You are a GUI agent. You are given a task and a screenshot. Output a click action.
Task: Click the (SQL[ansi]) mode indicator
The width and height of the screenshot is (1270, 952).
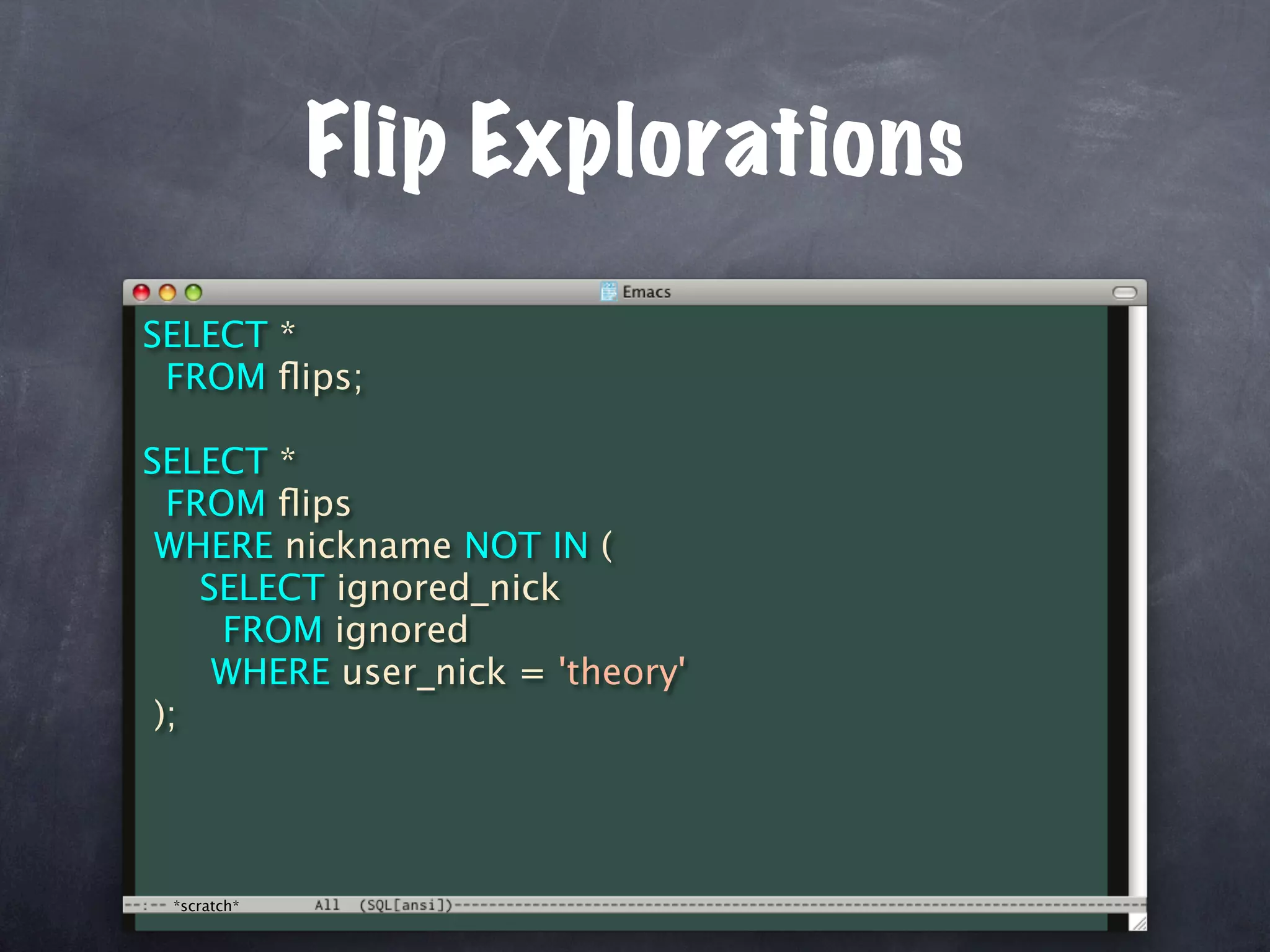[x=406, y=905]
